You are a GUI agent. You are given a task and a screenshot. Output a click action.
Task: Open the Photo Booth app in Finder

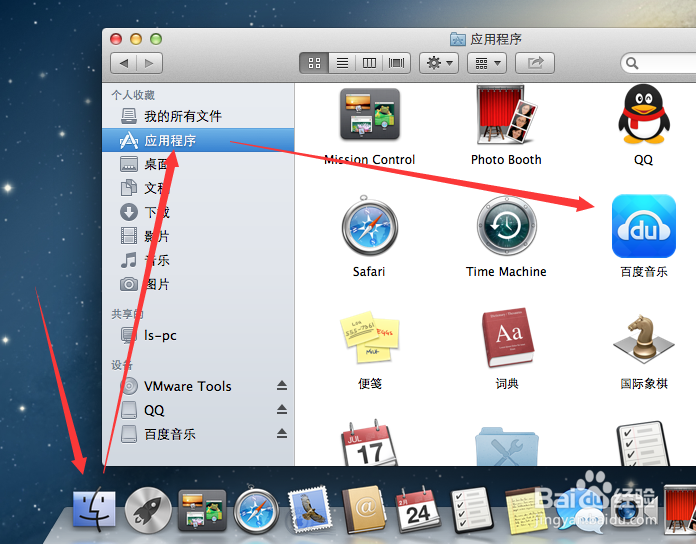click(506, 114)
